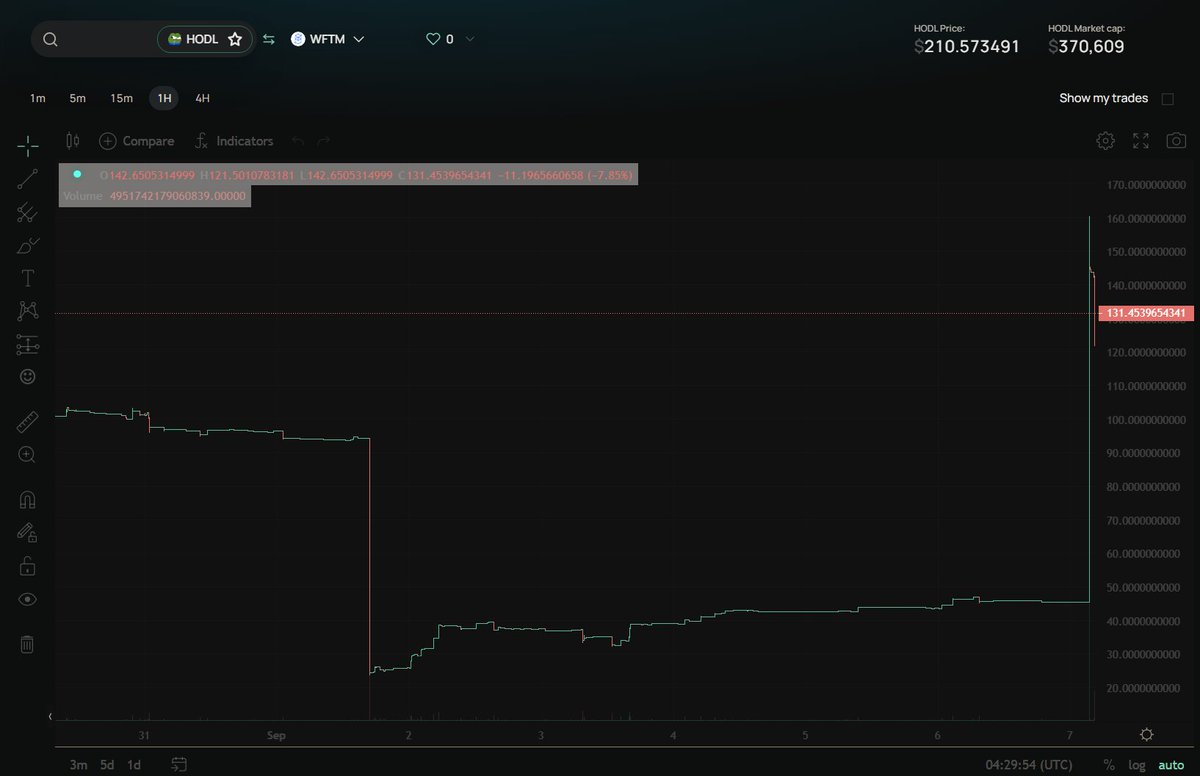Image resolution: width=1200 pixels, height=776 pixels.
Task: Select the pitchfork drawing tool
Action: [28, 212]
